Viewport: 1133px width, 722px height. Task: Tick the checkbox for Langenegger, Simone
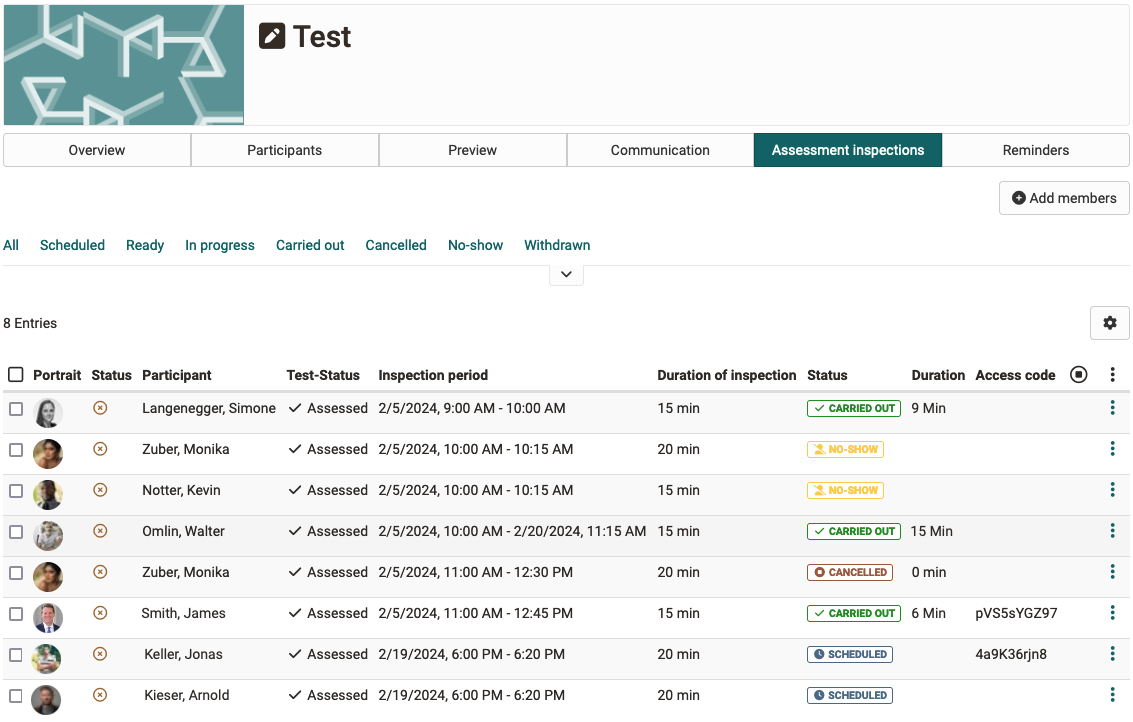[x=16, y=408]
